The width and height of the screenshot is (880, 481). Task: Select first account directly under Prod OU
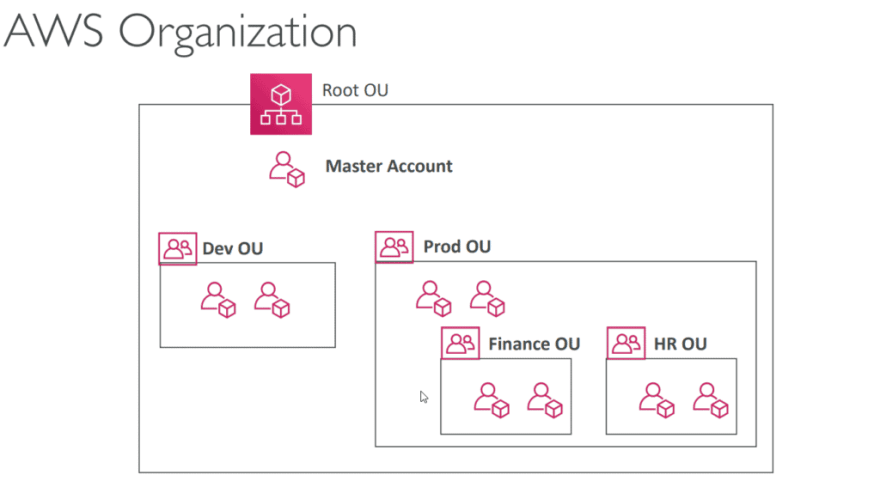[x=434, y=299]
